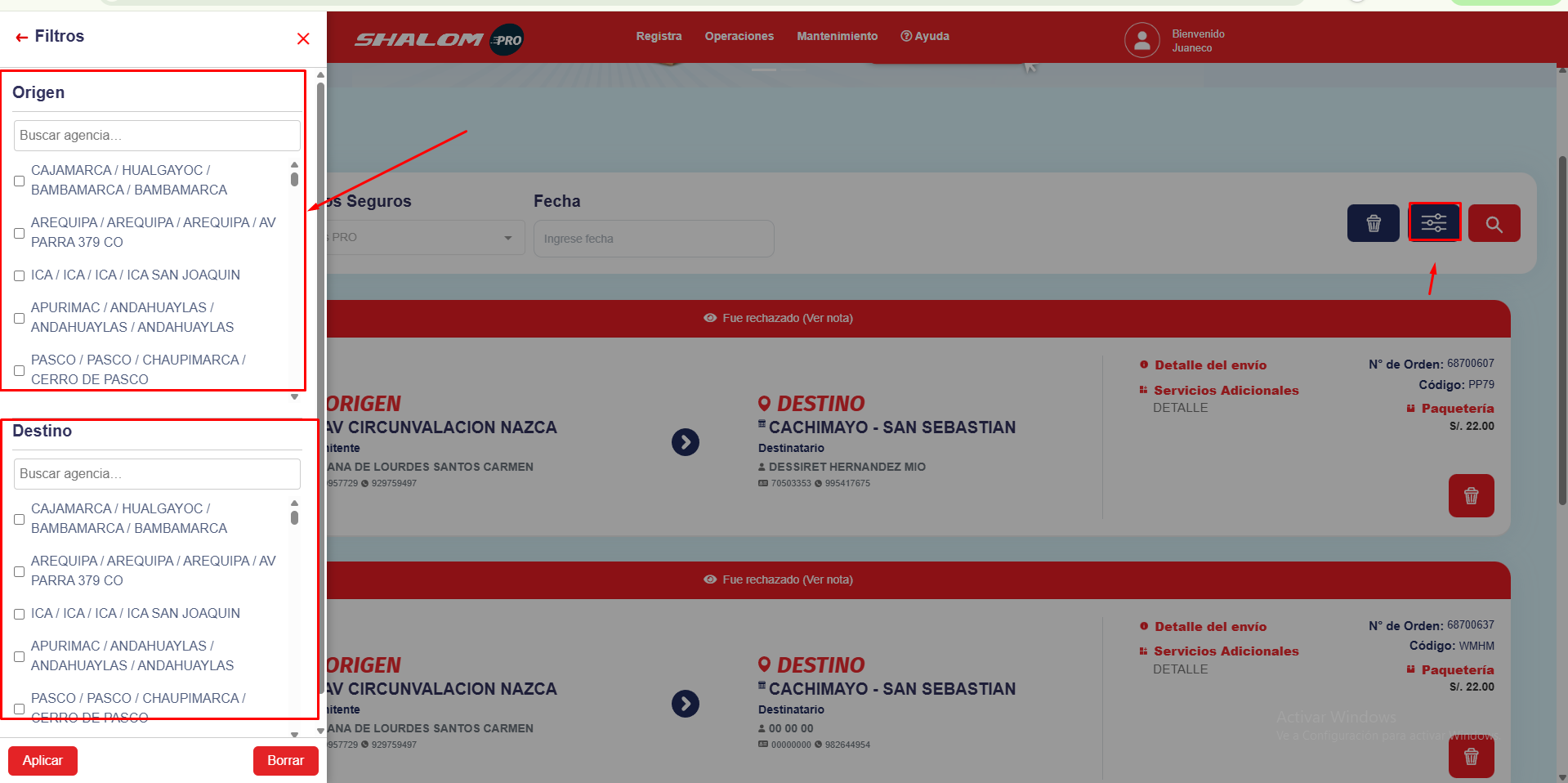Click the Origen Buscar agencia search field
Image resolution: width=1568 pixels, height=783 pixels.
pos(157,136)
